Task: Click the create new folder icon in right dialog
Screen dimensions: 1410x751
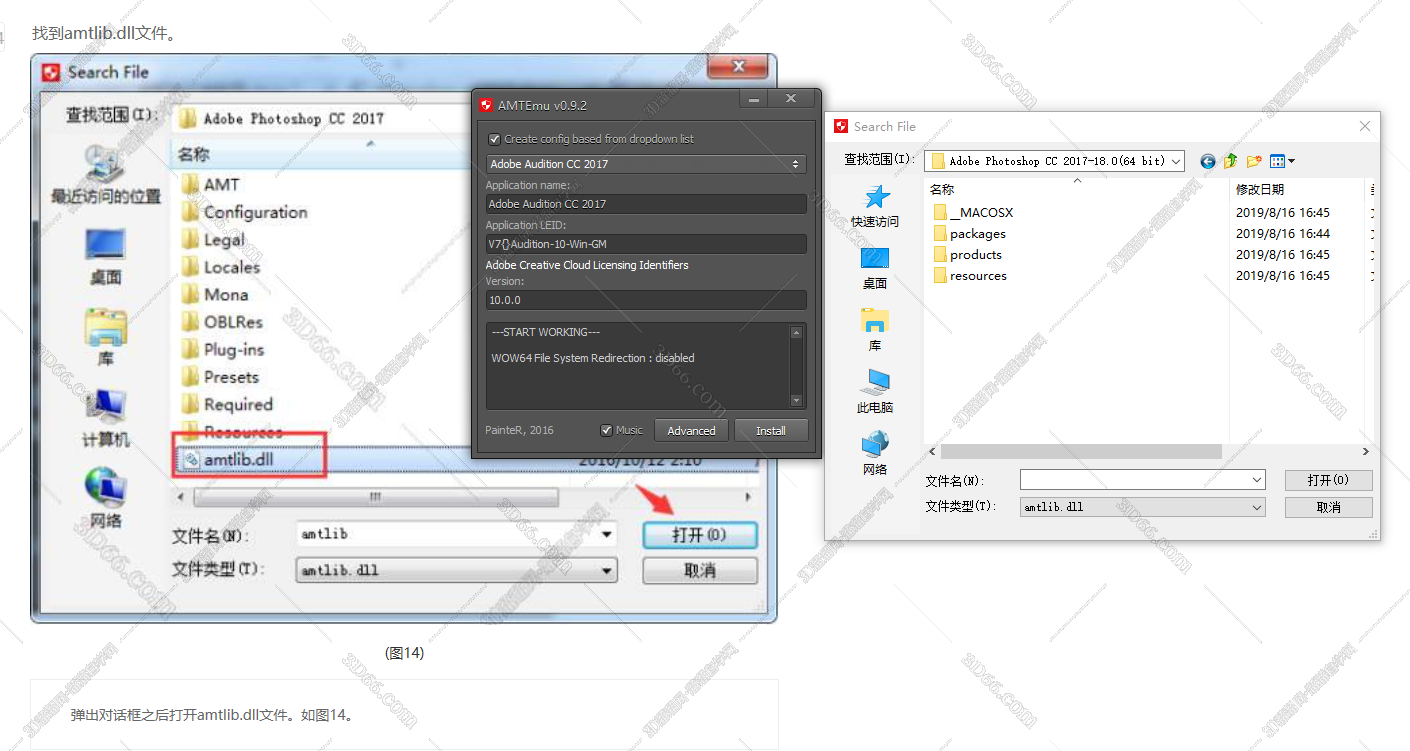Action: 1254,161
